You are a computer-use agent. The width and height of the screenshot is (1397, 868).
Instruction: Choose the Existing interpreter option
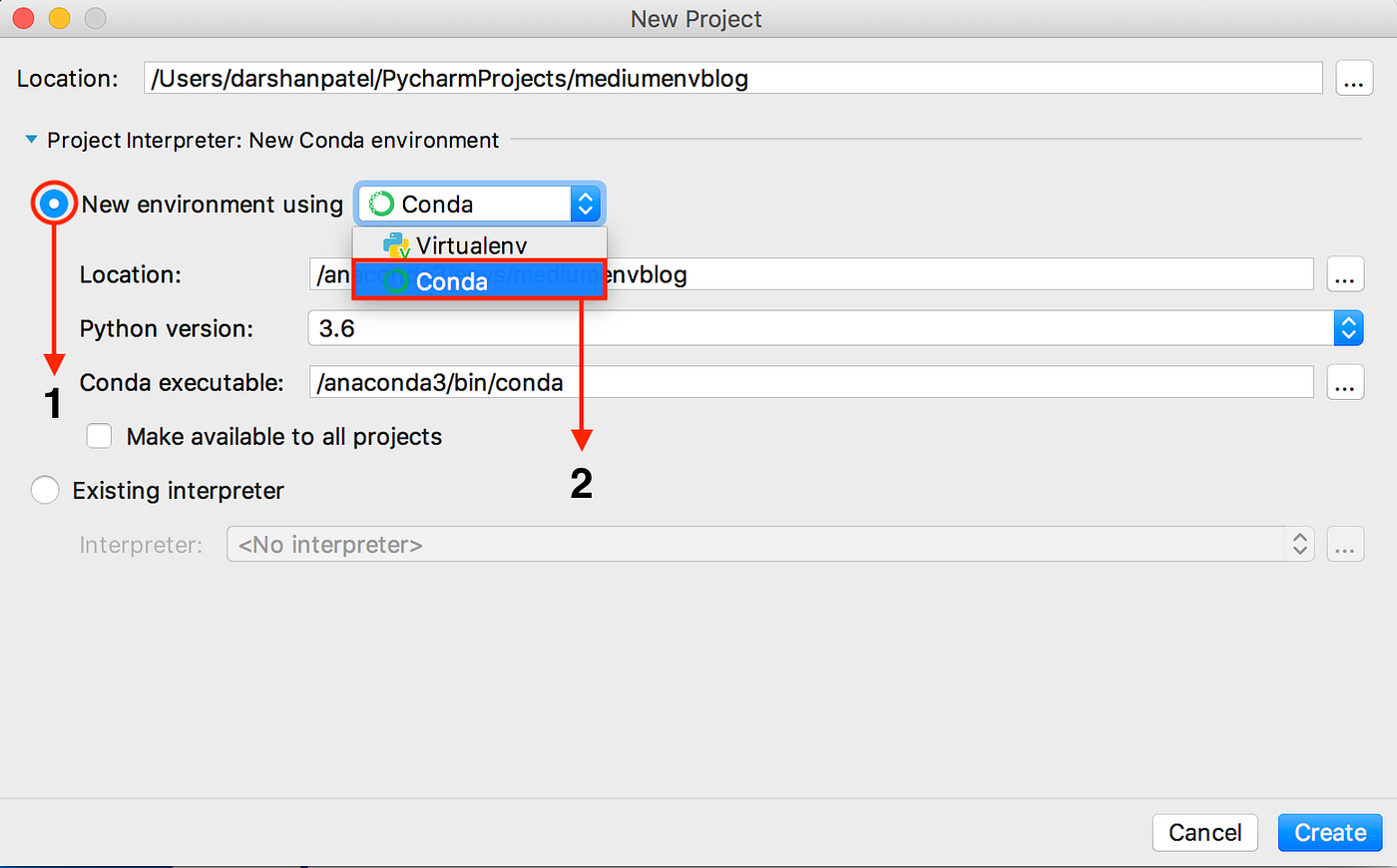45,490
